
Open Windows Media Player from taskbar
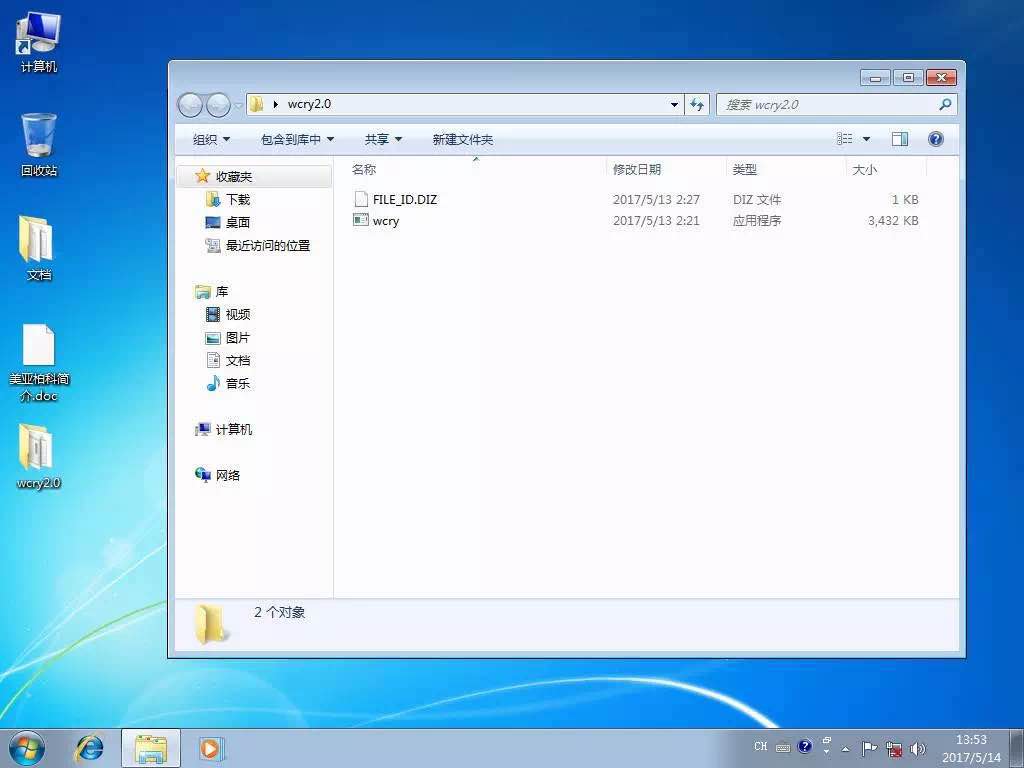(211, 748)
